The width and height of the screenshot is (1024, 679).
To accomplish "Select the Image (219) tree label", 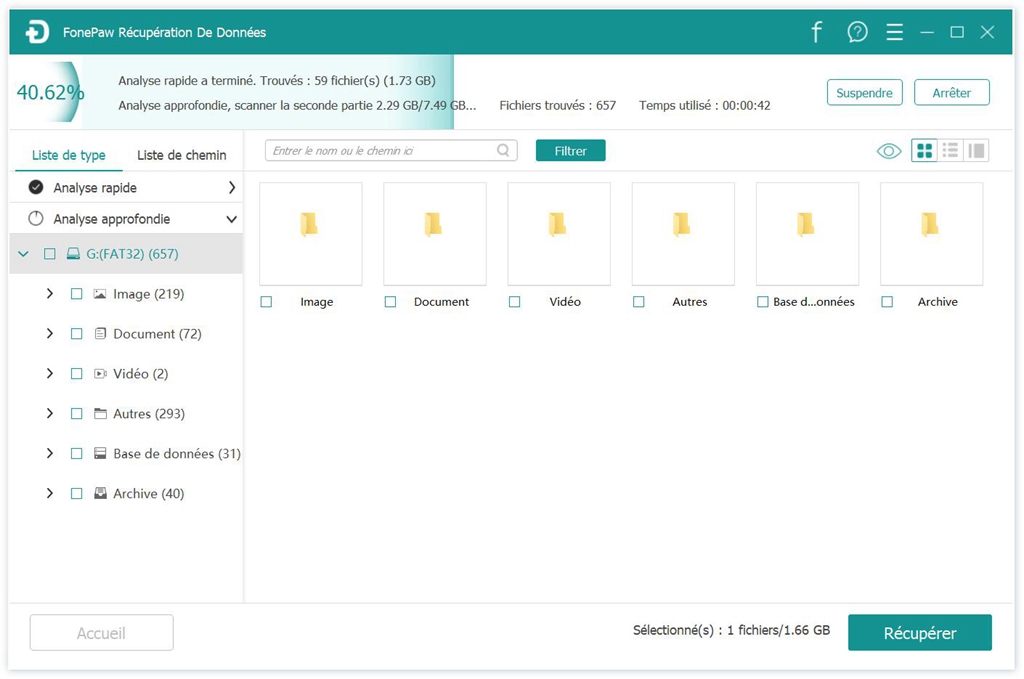I will pos(148,294).
